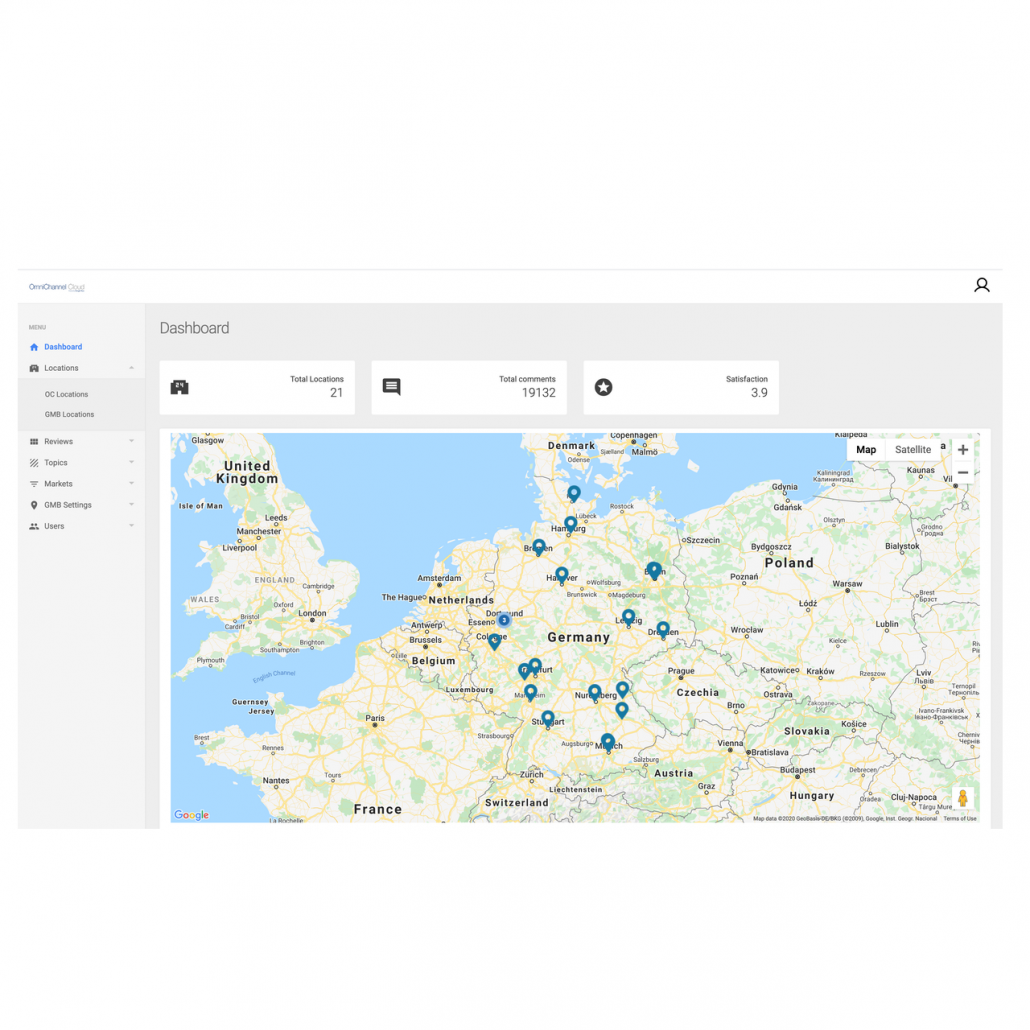The image size is (1030, 1030).
Task: Expand the Markets menu arrow
Action: click(x=131, y=483)
